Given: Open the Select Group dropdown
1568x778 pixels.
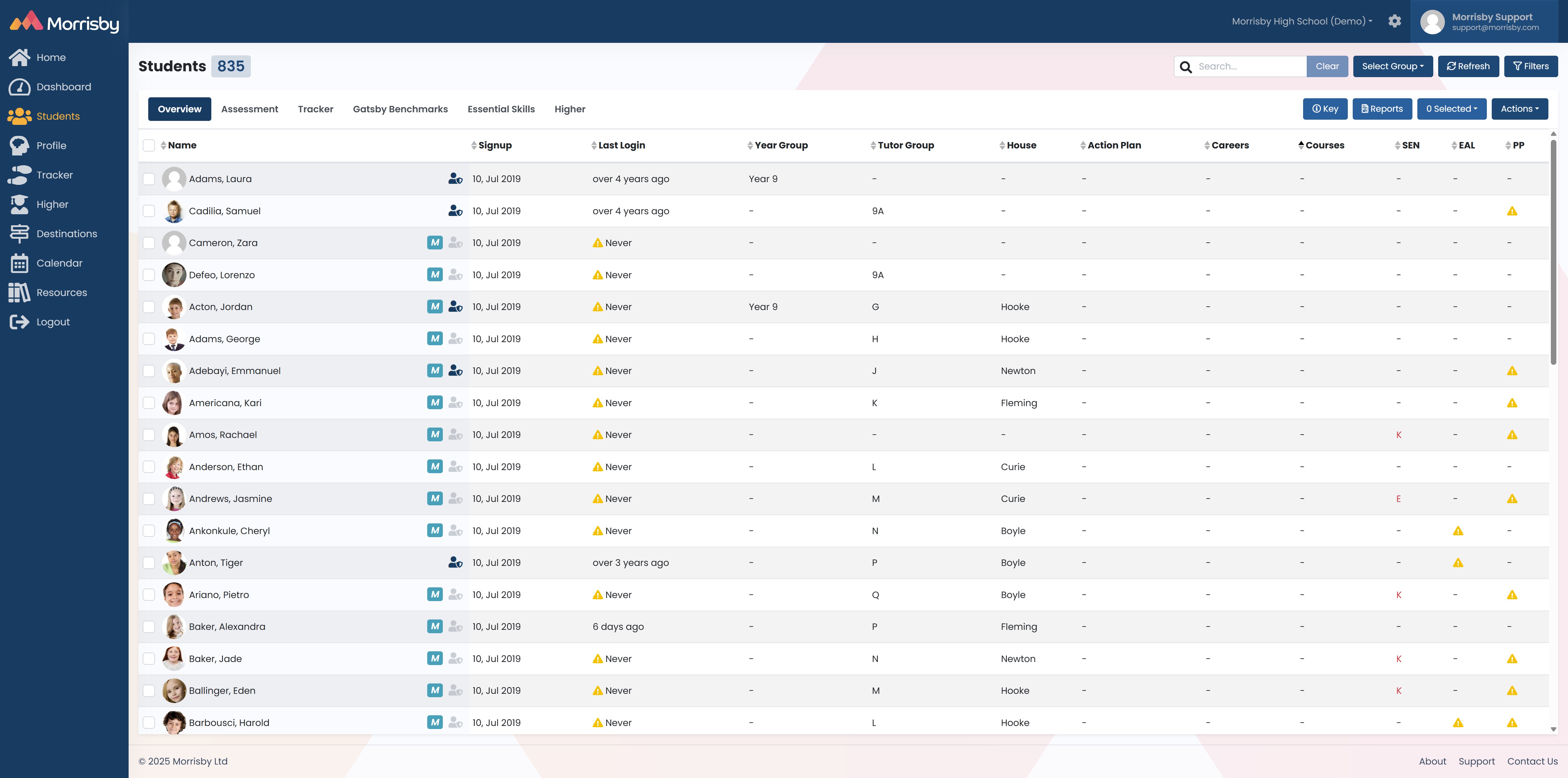Looking at the screenshot, I should [x=1393, y=66].
